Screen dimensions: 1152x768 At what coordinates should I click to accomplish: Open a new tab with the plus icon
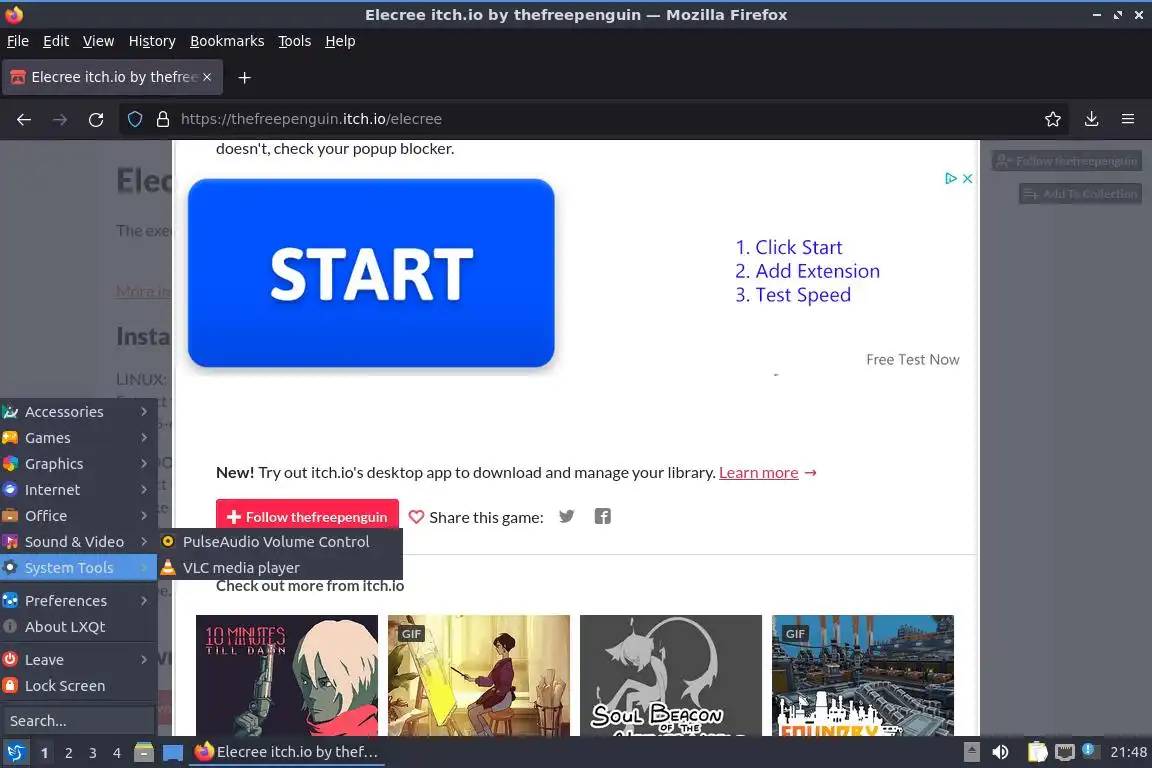click(x=245, y=77)
